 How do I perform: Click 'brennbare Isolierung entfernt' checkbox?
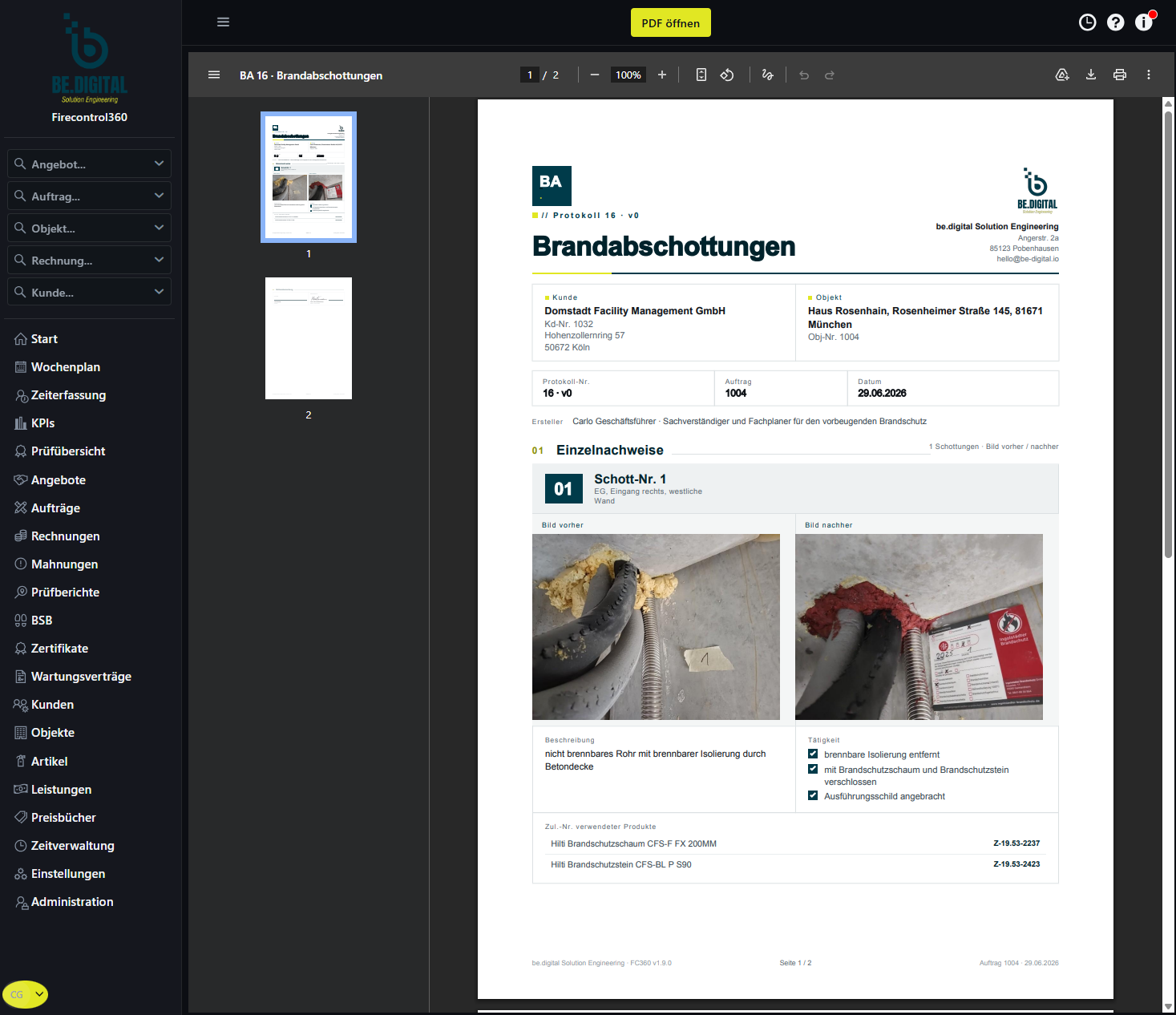tap(813, 754)
